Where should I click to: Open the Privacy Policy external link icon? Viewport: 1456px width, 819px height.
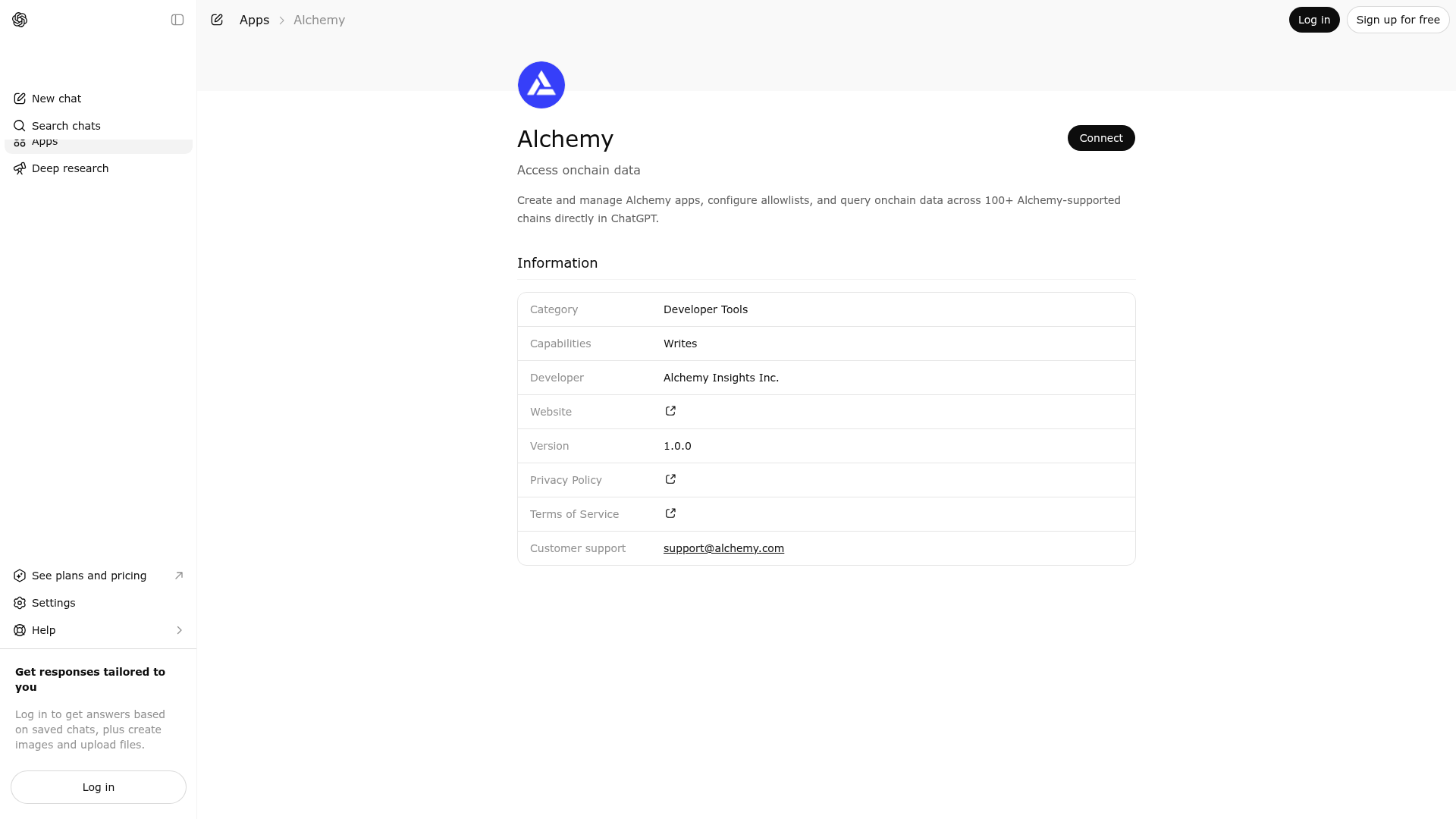[x=670, y=479]
